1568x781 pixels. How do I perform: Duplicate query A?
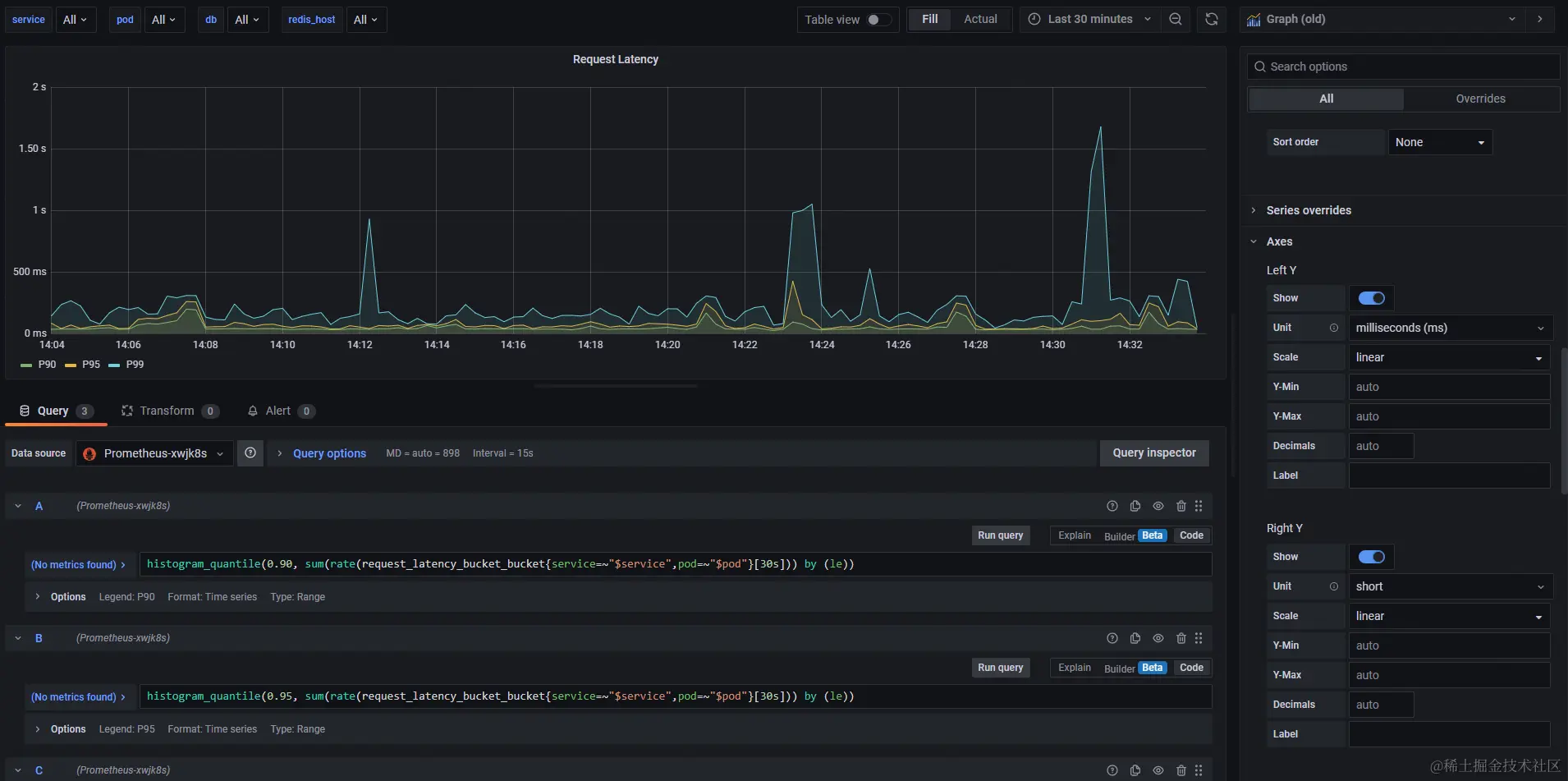pos(1135,506)
